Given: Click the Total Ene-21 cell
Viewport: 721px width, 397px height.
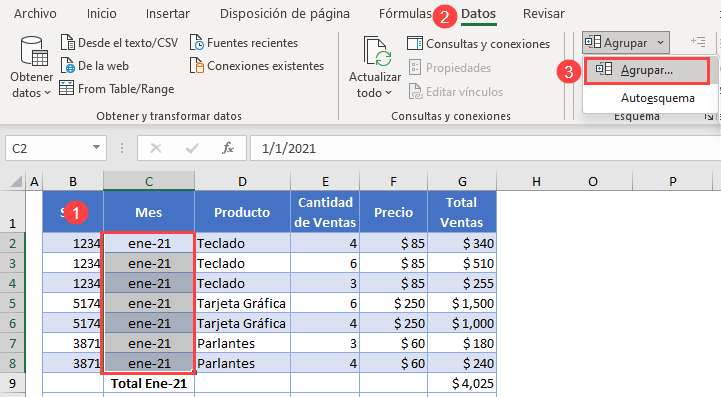Looking at the screenshot, I should (x=149, y=383).
